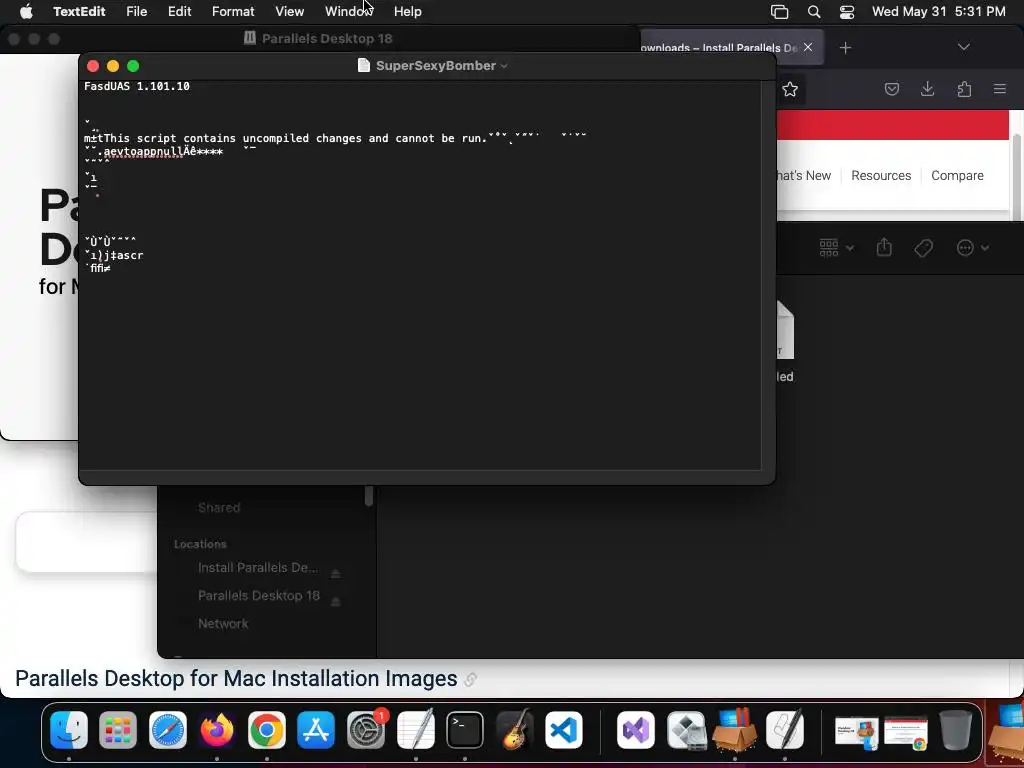Open the Edit menu
Viewport: 1024px width, 768px height.
179,11
